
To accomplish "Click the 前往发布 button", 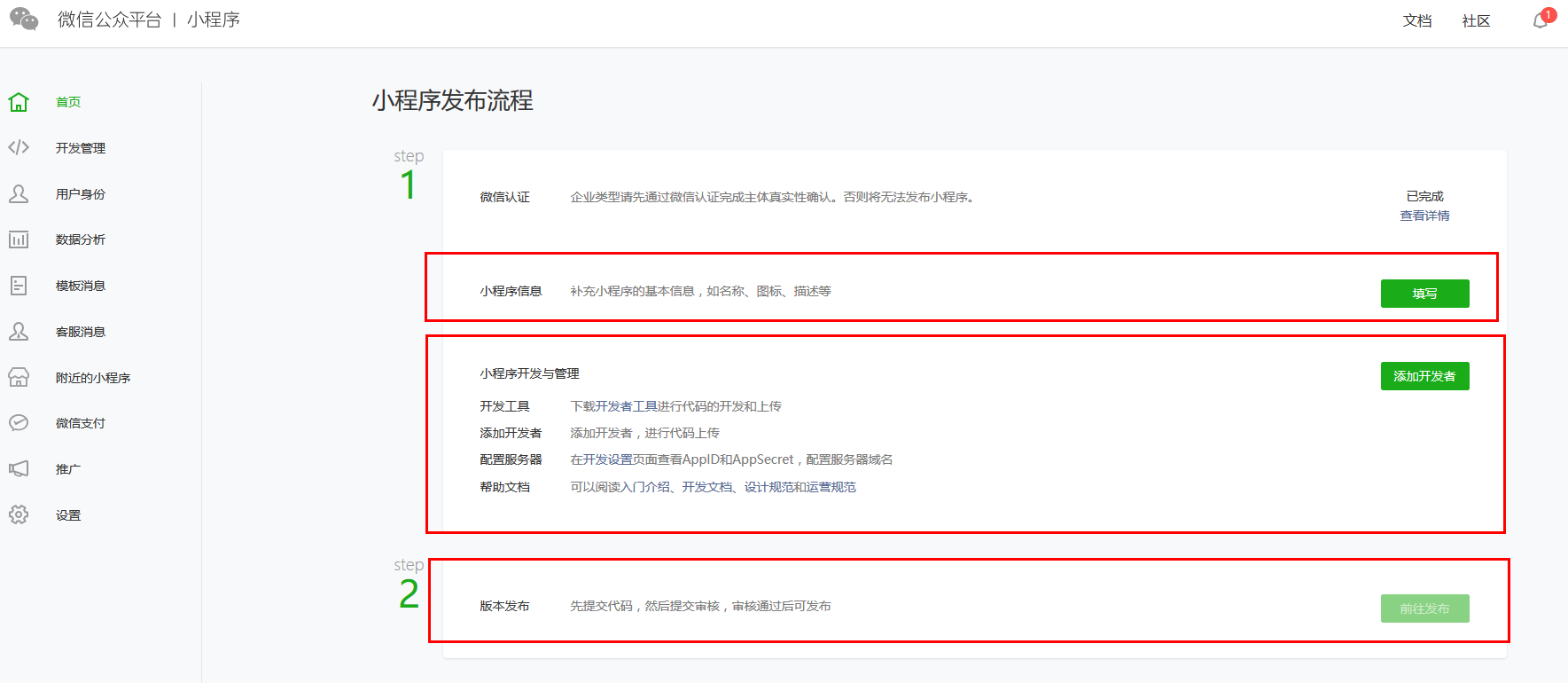I will coord(1424,608).
